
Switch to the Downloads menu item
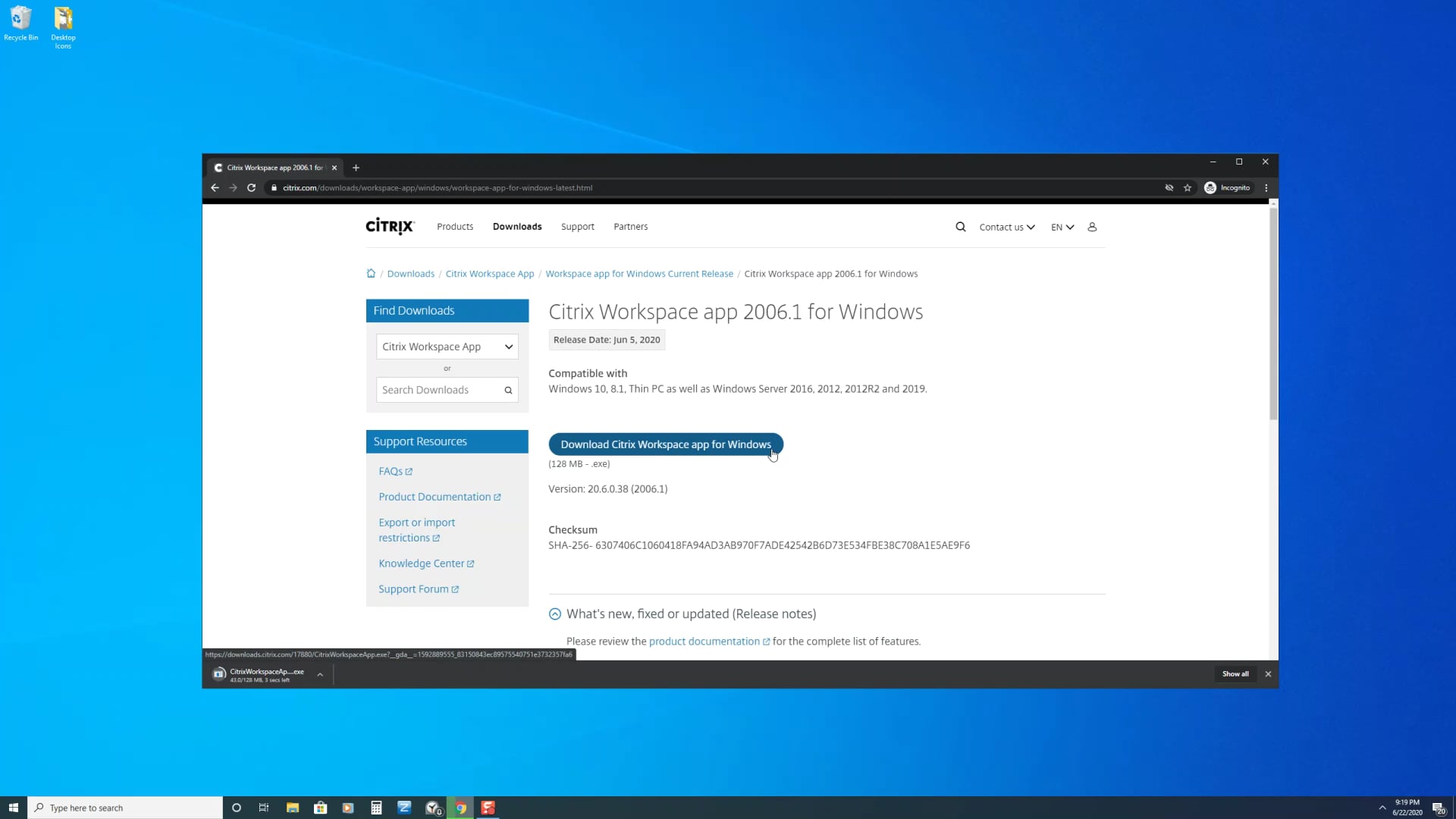516,226
